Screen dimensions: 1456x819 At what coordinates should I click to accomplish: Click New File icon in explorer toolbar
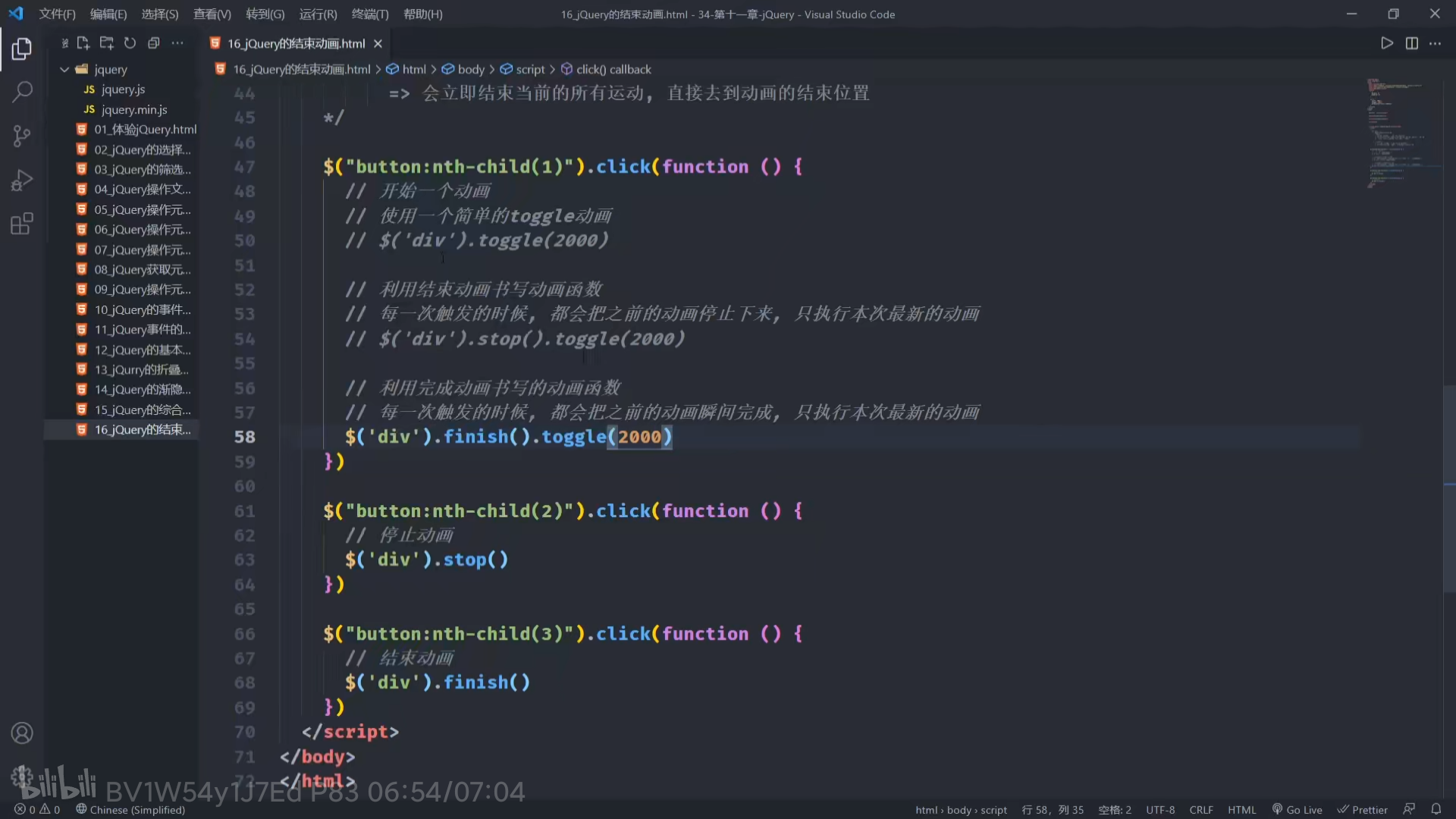tap(83, 43)
